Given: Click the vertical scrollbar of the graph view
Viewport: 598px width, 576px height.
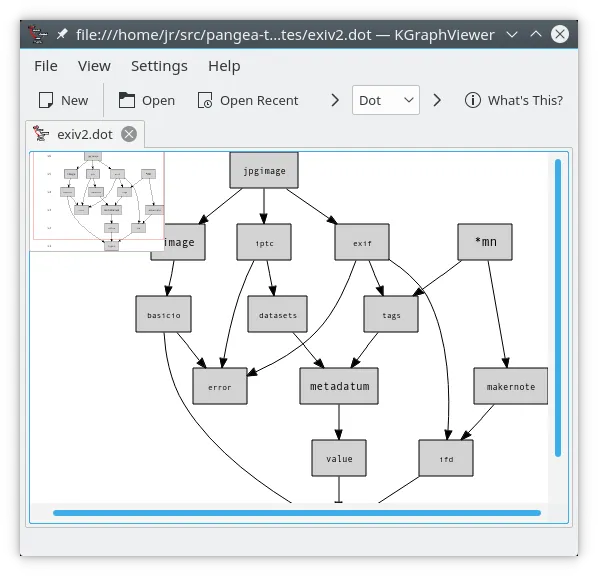Looking at the screenshot, I should (558, 307).
